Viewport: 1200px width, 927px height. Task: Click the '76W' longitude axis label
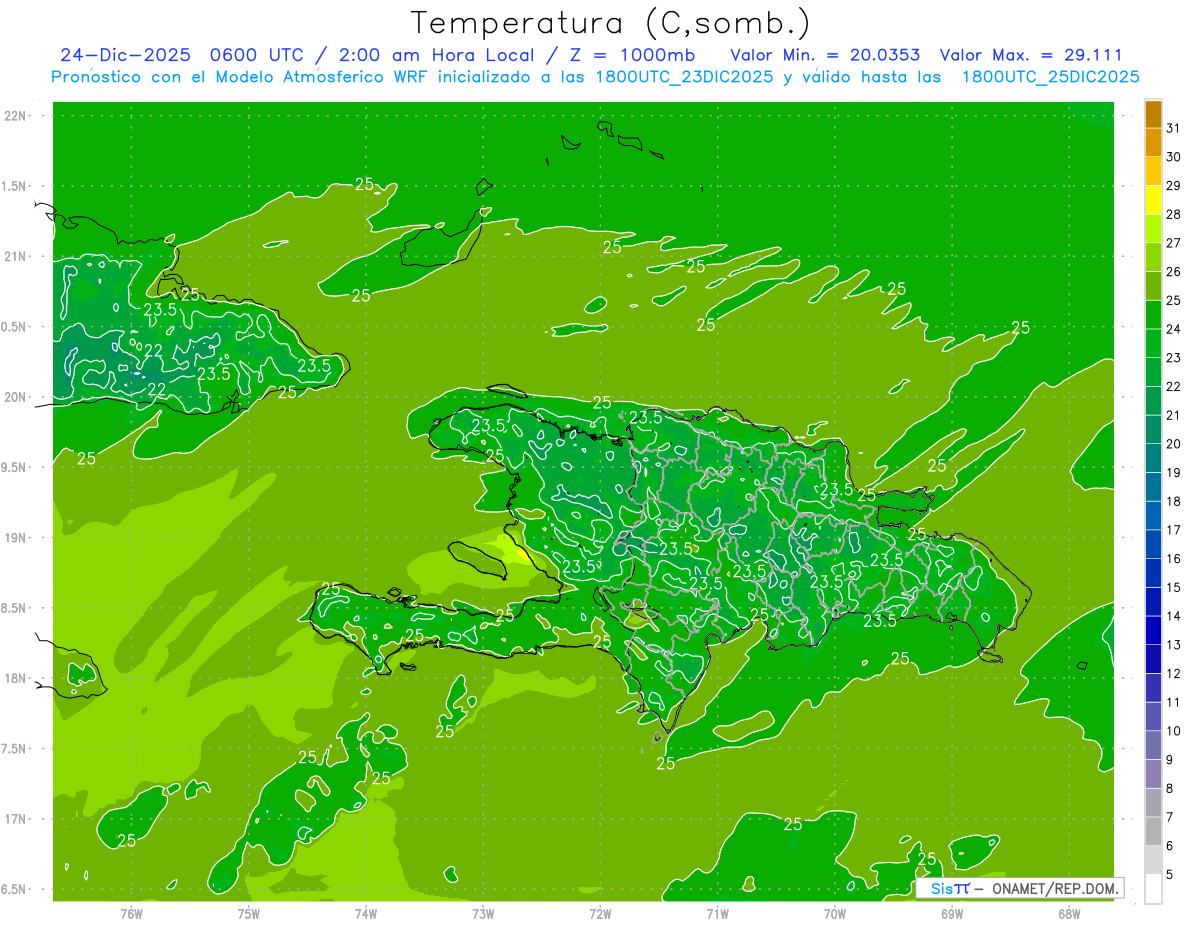coord(131,913)
